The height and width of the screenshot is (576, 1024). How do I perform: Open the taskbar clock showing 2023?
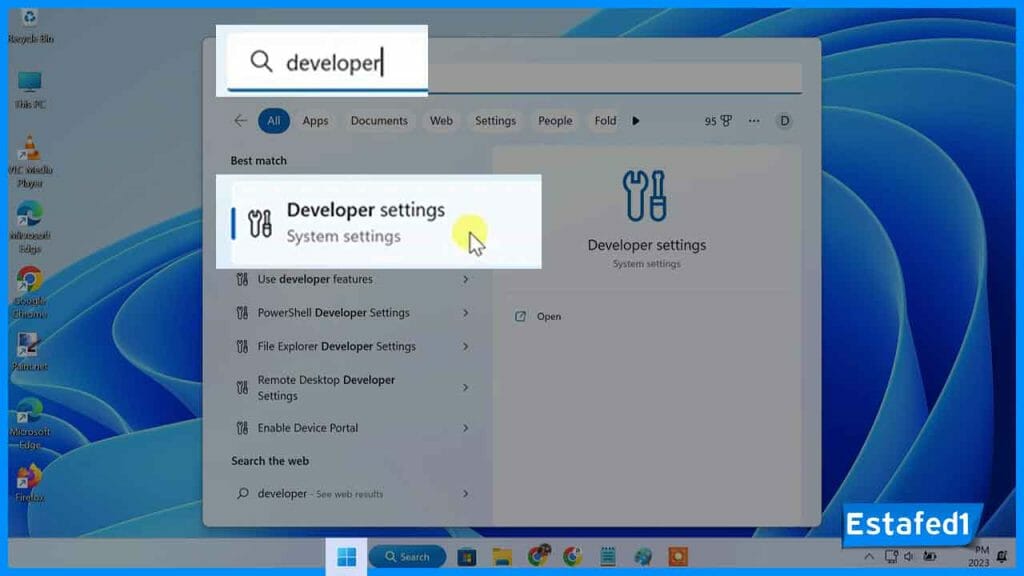[x=979, y=556]
